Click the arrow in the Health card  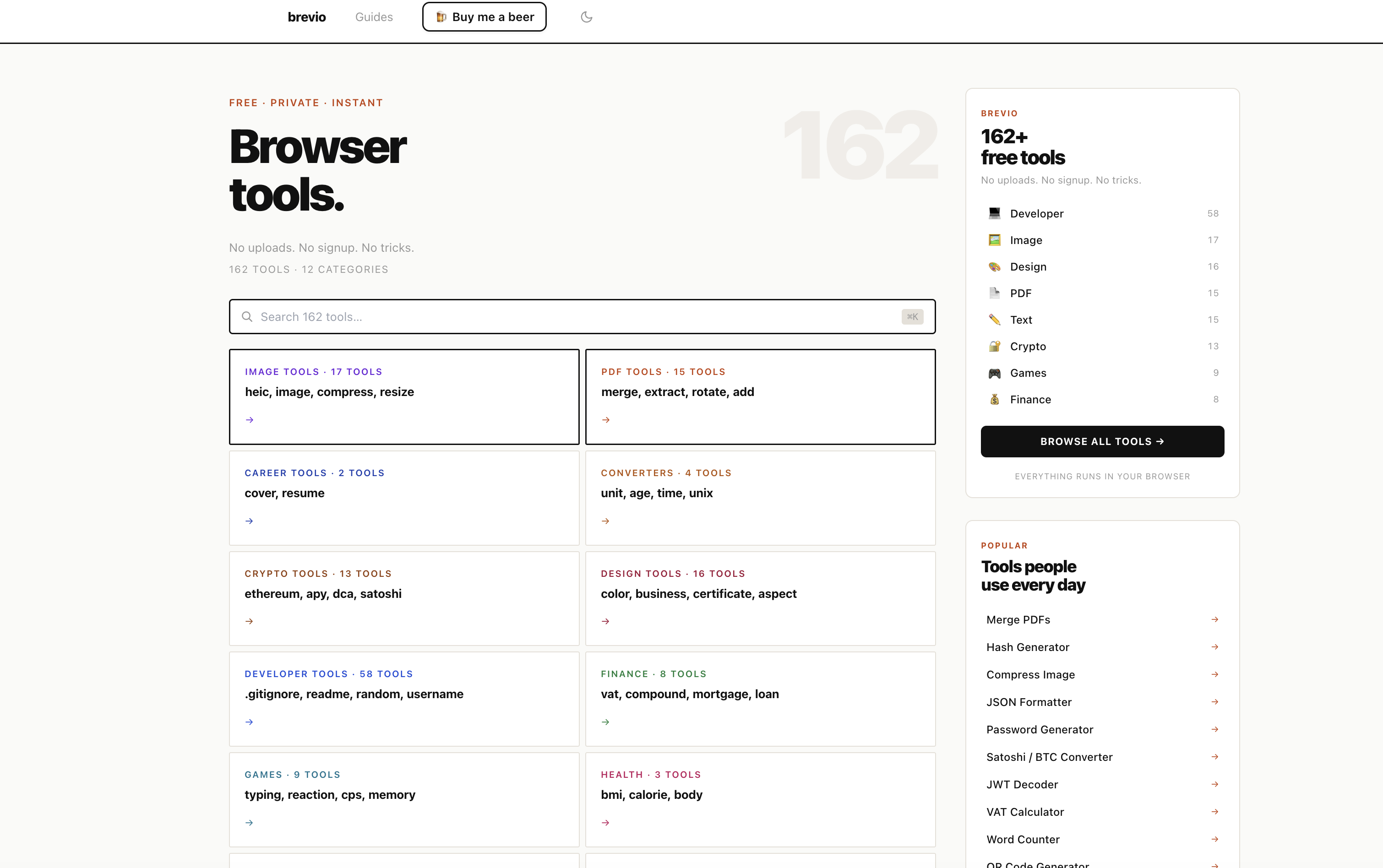pyautogui.click(x=606, y=823)
